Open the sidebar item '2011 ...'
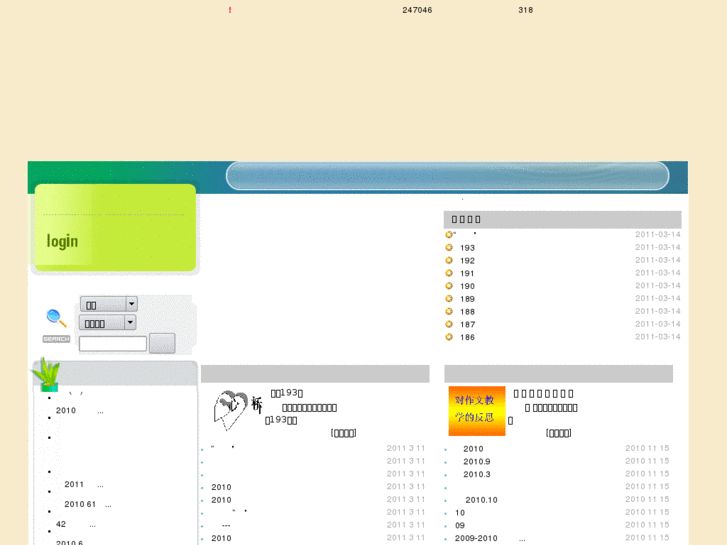The image size is (727, 545). coord(84,484)
